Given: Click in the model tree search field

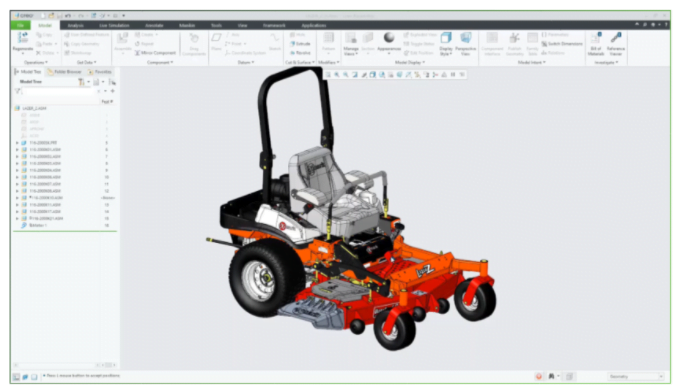Looking at the screenshot, I should [58, 91].
